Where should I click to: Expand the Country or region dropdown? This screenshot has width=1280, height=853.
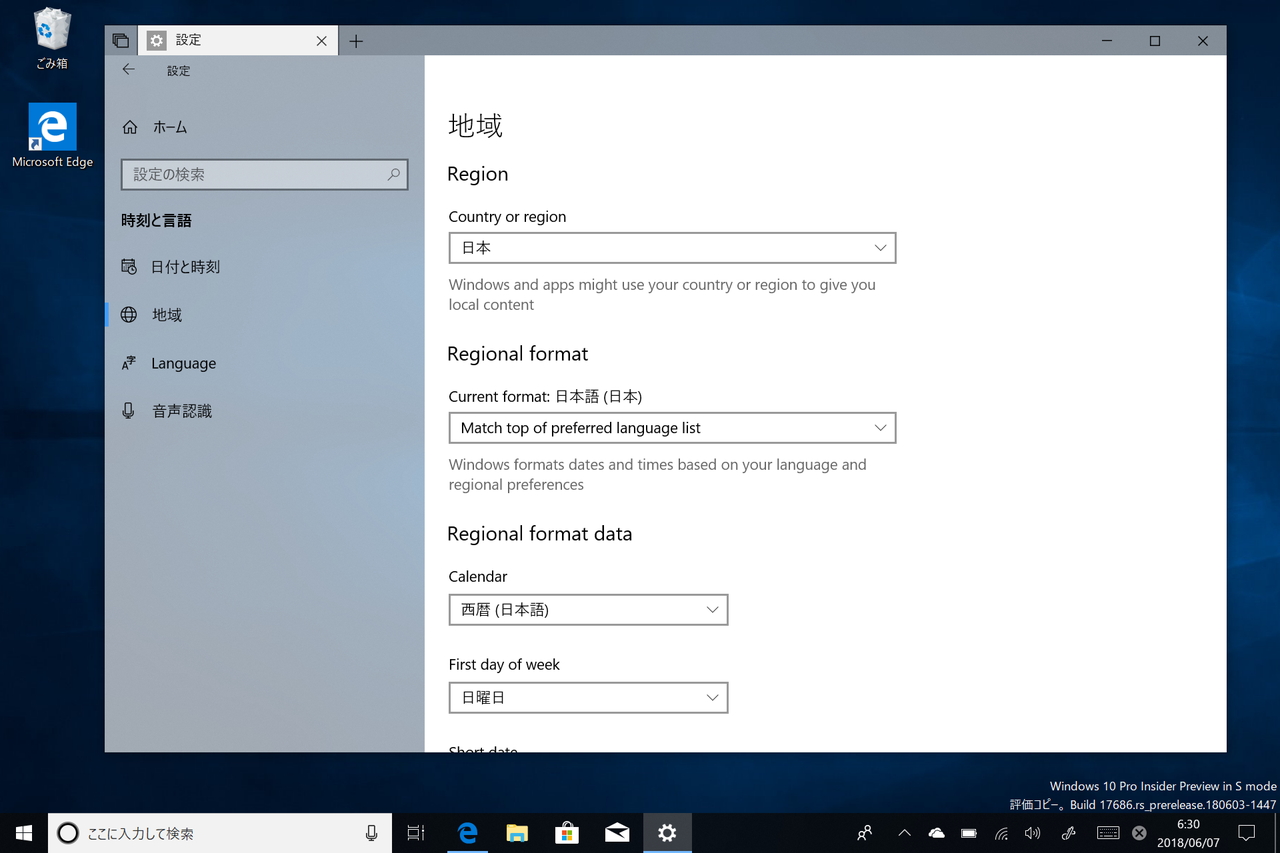672,248
